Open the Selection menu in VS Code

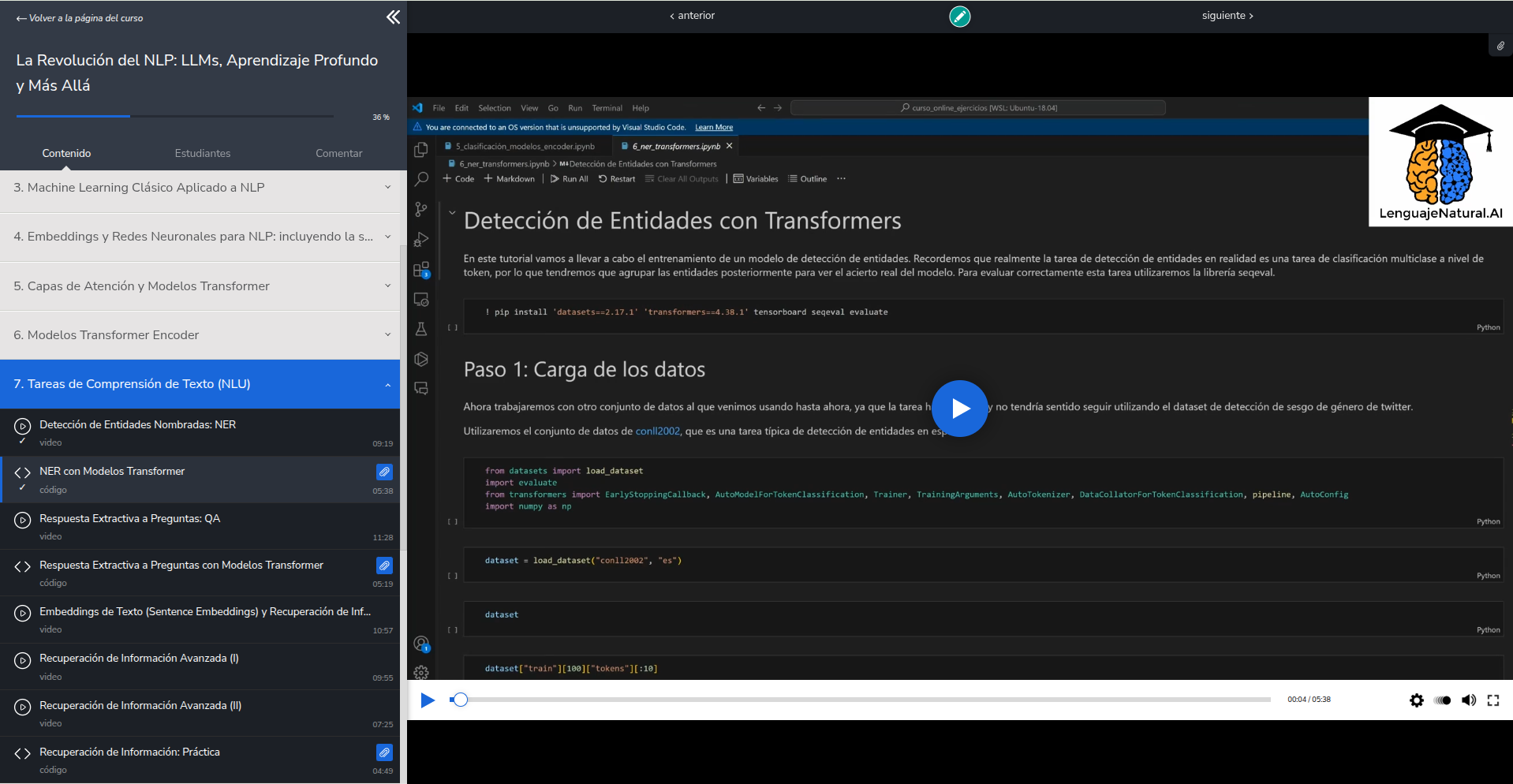(x=495, y=108)
